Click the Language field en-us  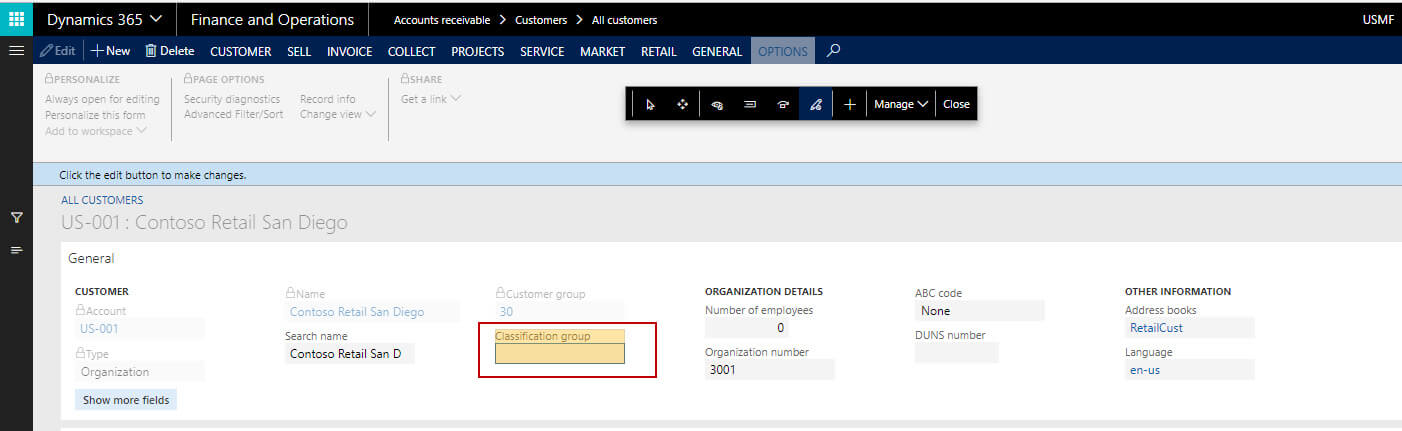(1189, 370)
